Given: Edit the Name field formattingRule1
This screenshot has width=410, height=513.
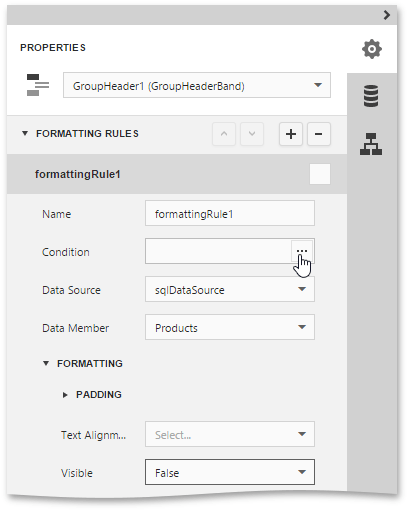Looking at the screenshot, I should click(x=230, y=213).
